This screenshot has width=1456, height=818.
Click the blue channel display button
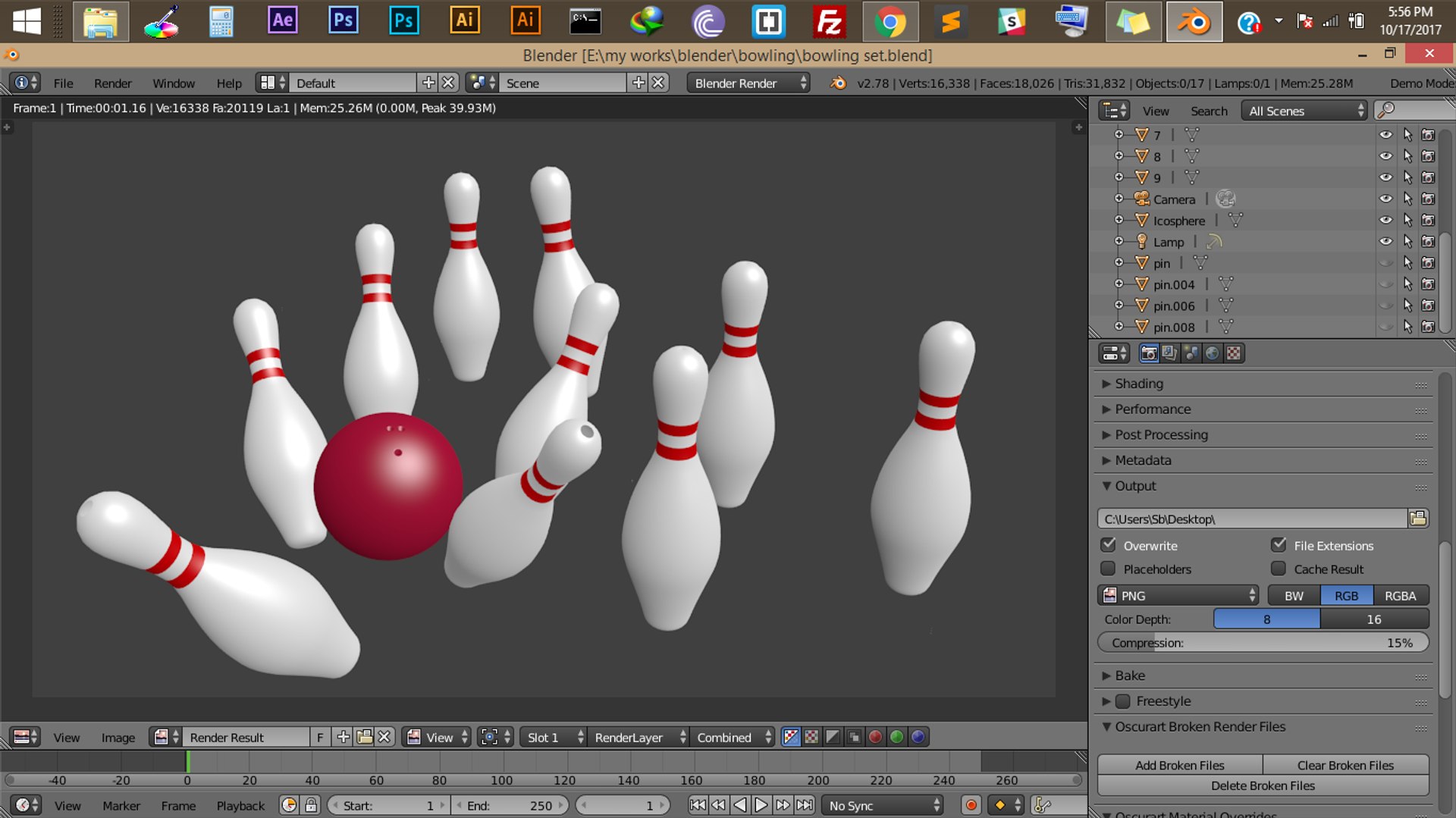click(x=918, y=737)
